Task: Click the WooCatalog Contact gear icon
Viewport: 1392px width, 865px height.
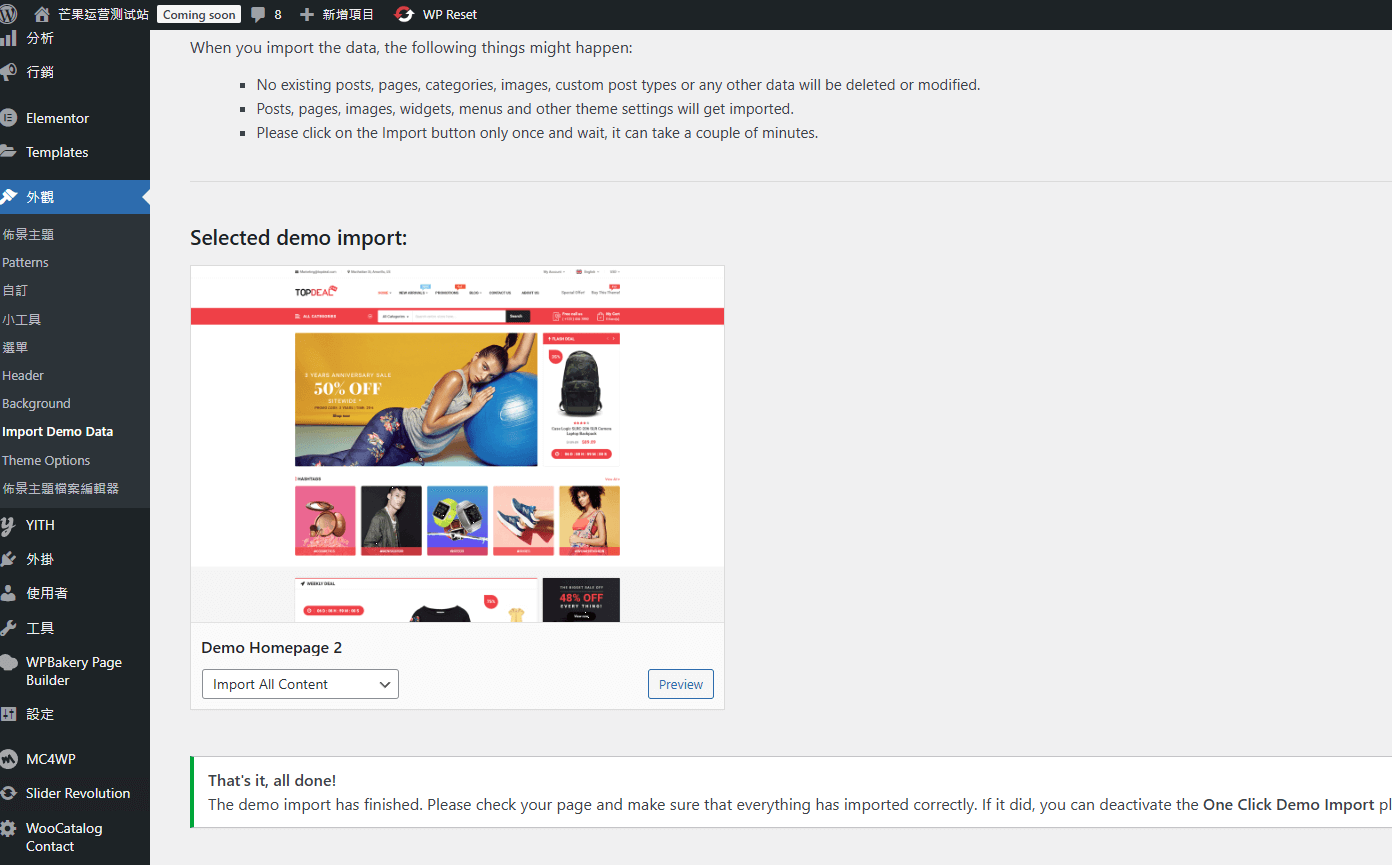Action: pyautogui.click(x=9, y=829)
